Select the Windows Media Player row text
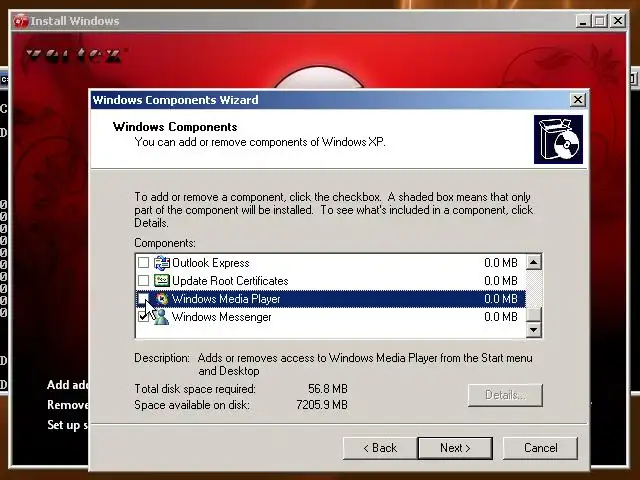The width and height of the screenshot is (640, 480). click(226, 299)
